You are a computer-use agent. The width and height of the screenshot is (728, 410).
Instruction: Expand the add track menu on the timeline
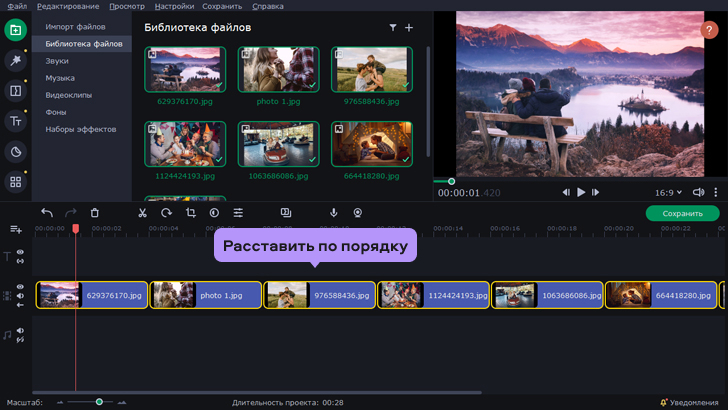[x=15, y=229]
